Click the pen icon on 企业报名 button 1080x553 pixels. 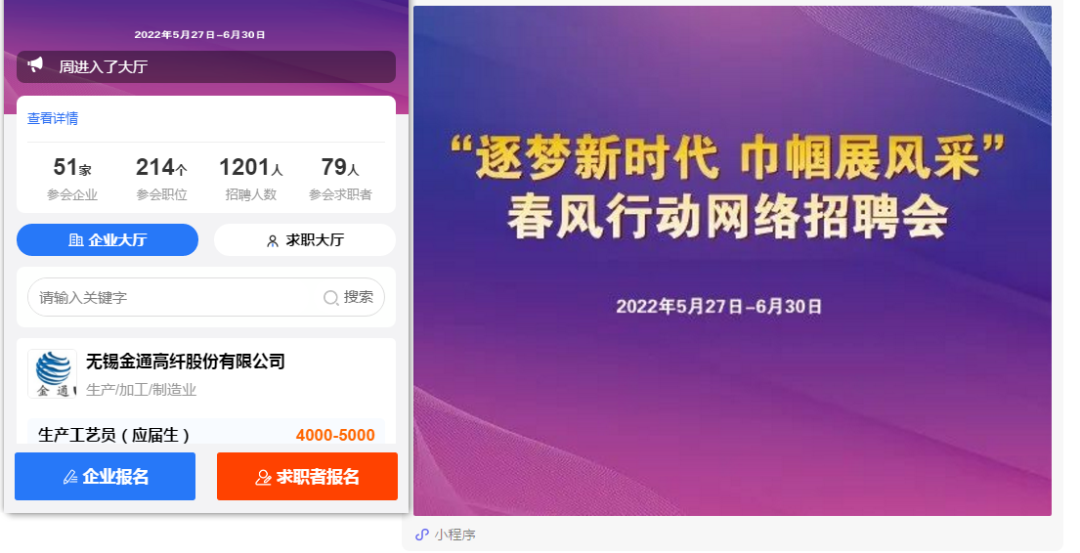70,477
